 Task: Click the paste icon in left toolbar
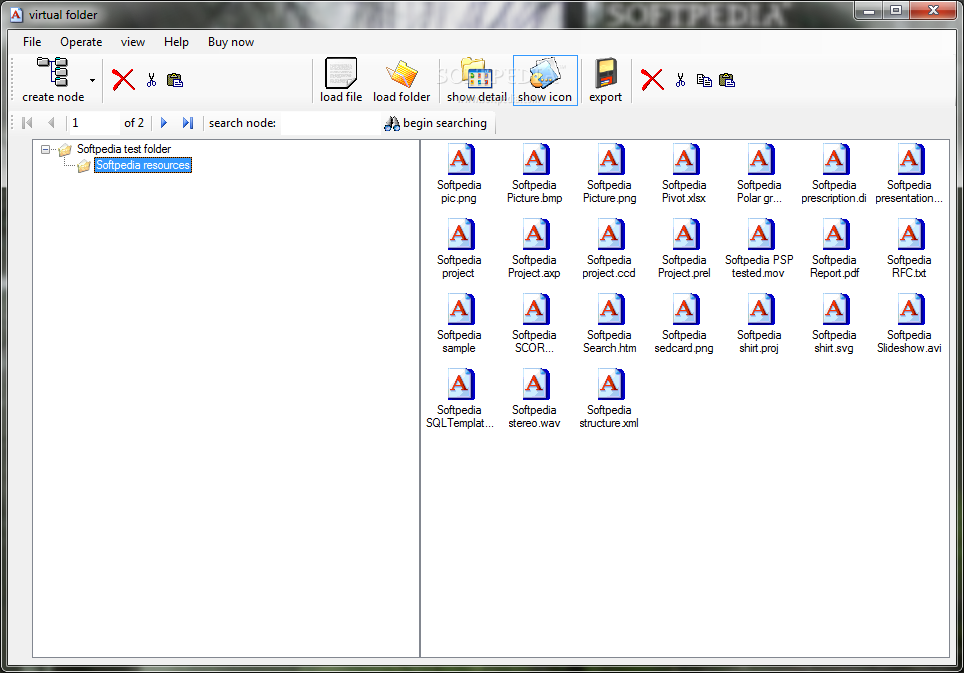click(x=175, y=80)
